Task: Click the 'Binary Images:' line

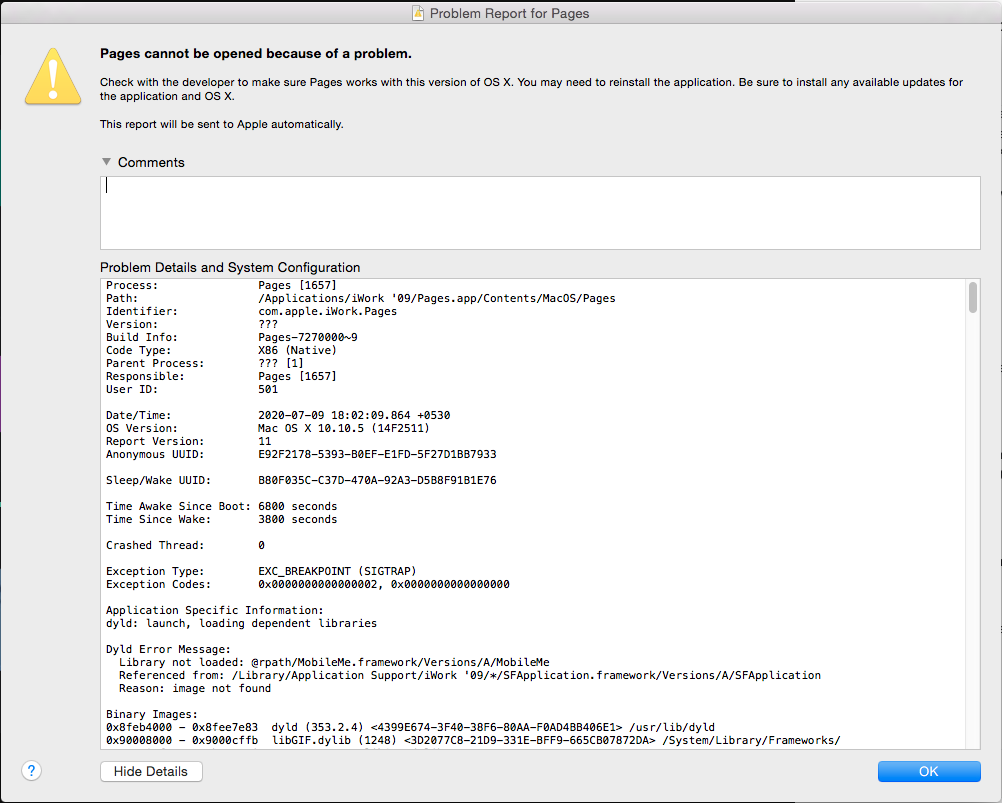Action: point(152,714)
